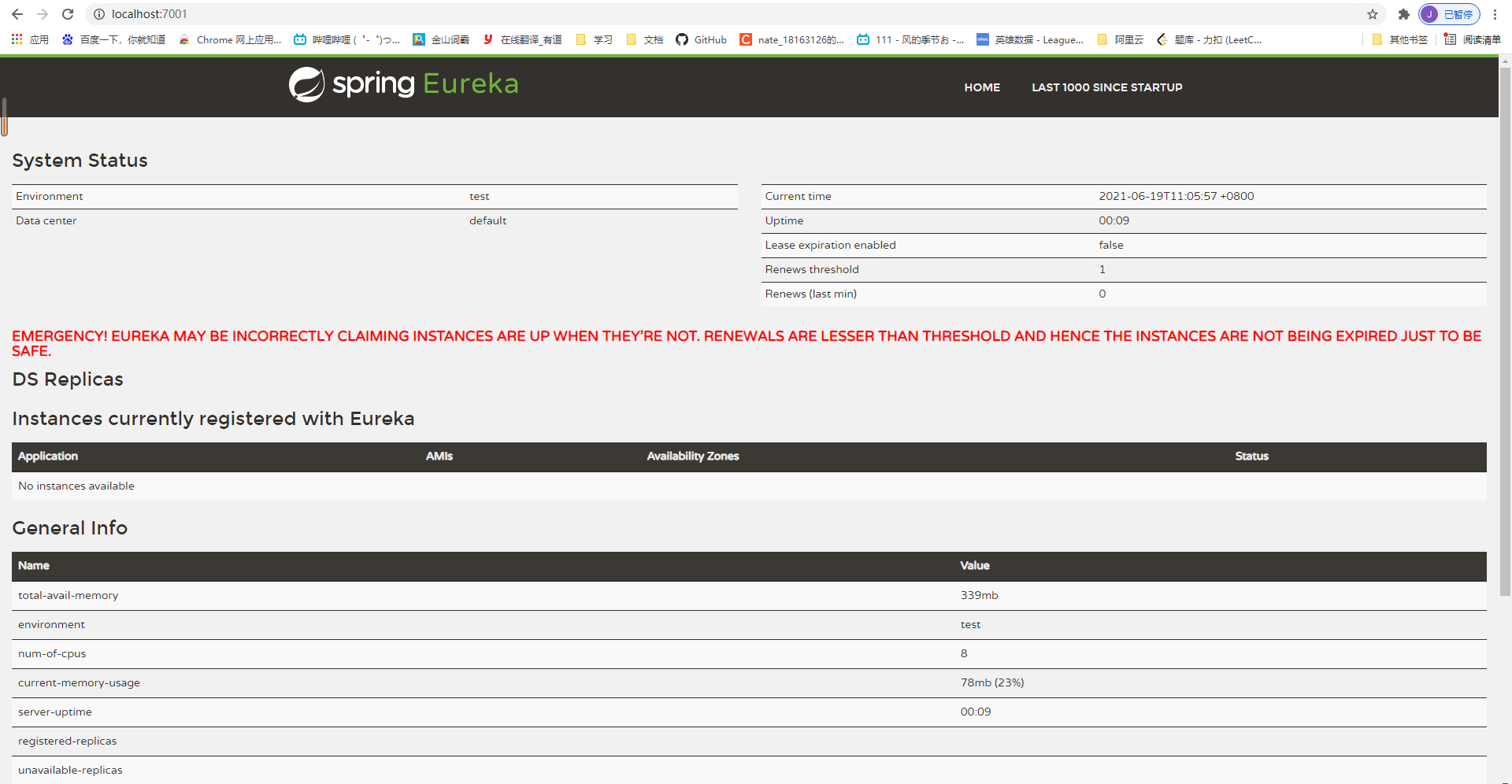Open the Chrome Web Store bookmark
Image resolution: width=1512 pixels, height=784 pixels.
click(230, 39)
